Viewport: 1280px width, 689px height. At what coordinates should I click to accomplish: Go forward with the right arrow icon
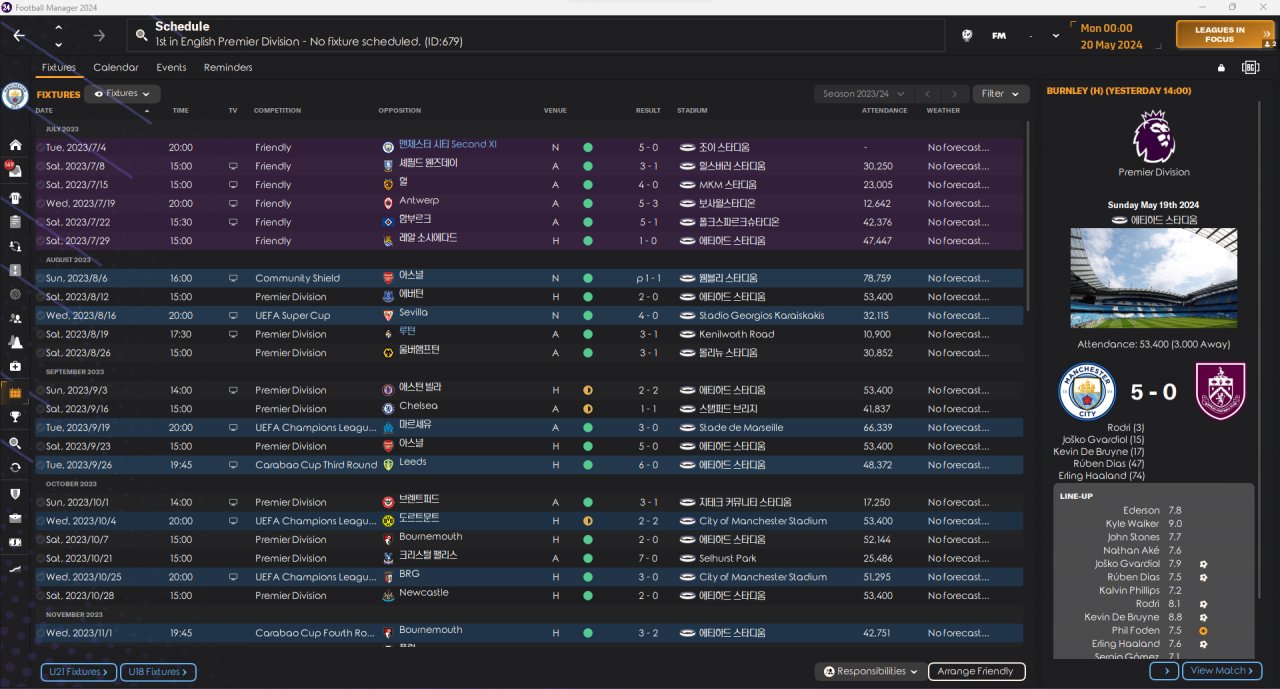pos(99,35)
